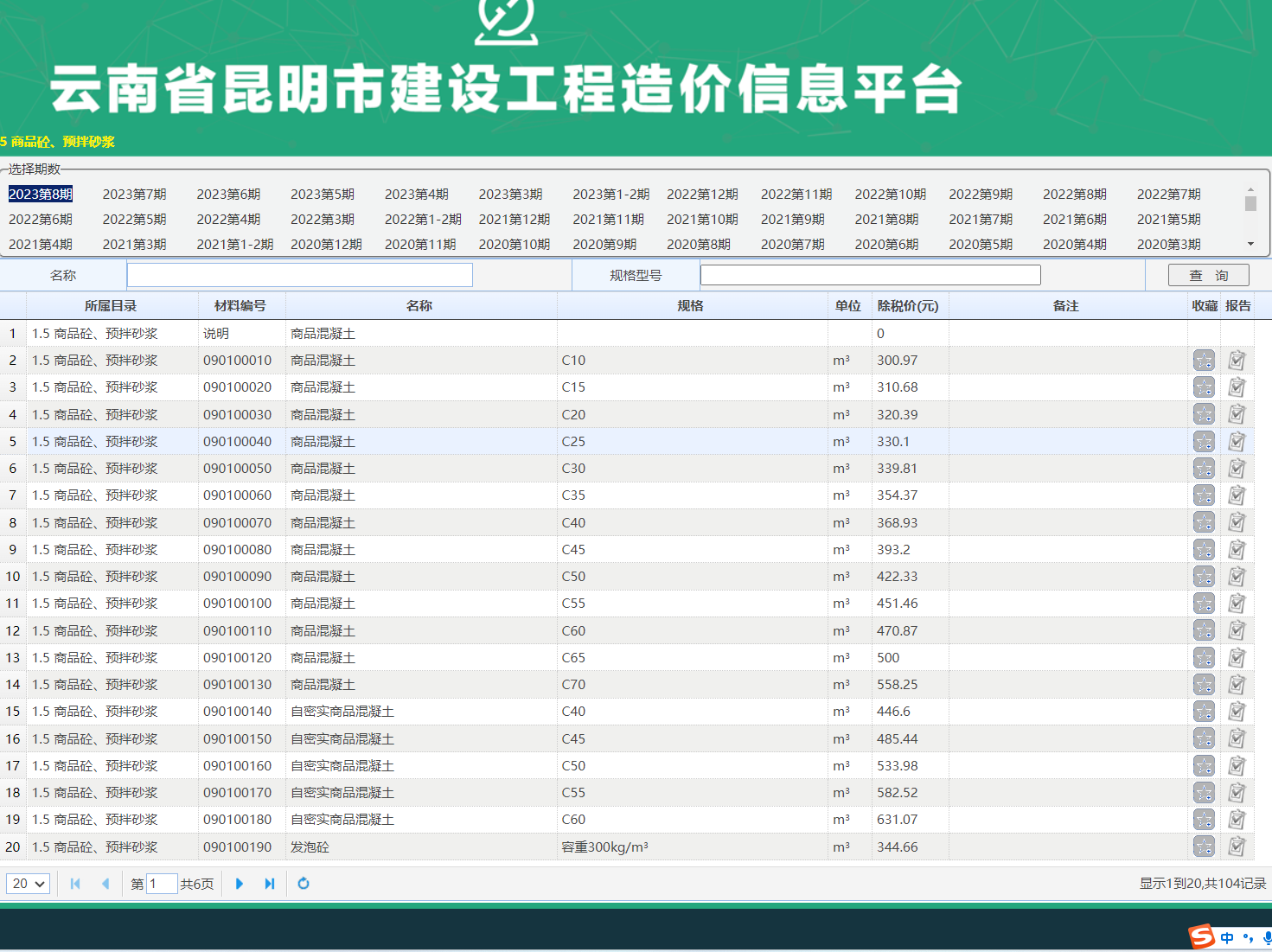Go to next page arrow
Screen dimensions: 1272x952
240,884
